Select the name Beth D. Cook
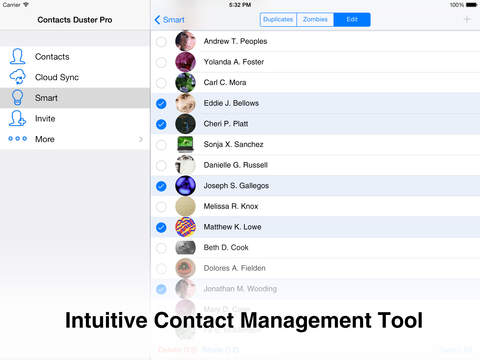Screen dimensions: 480x360 [226, 248]
